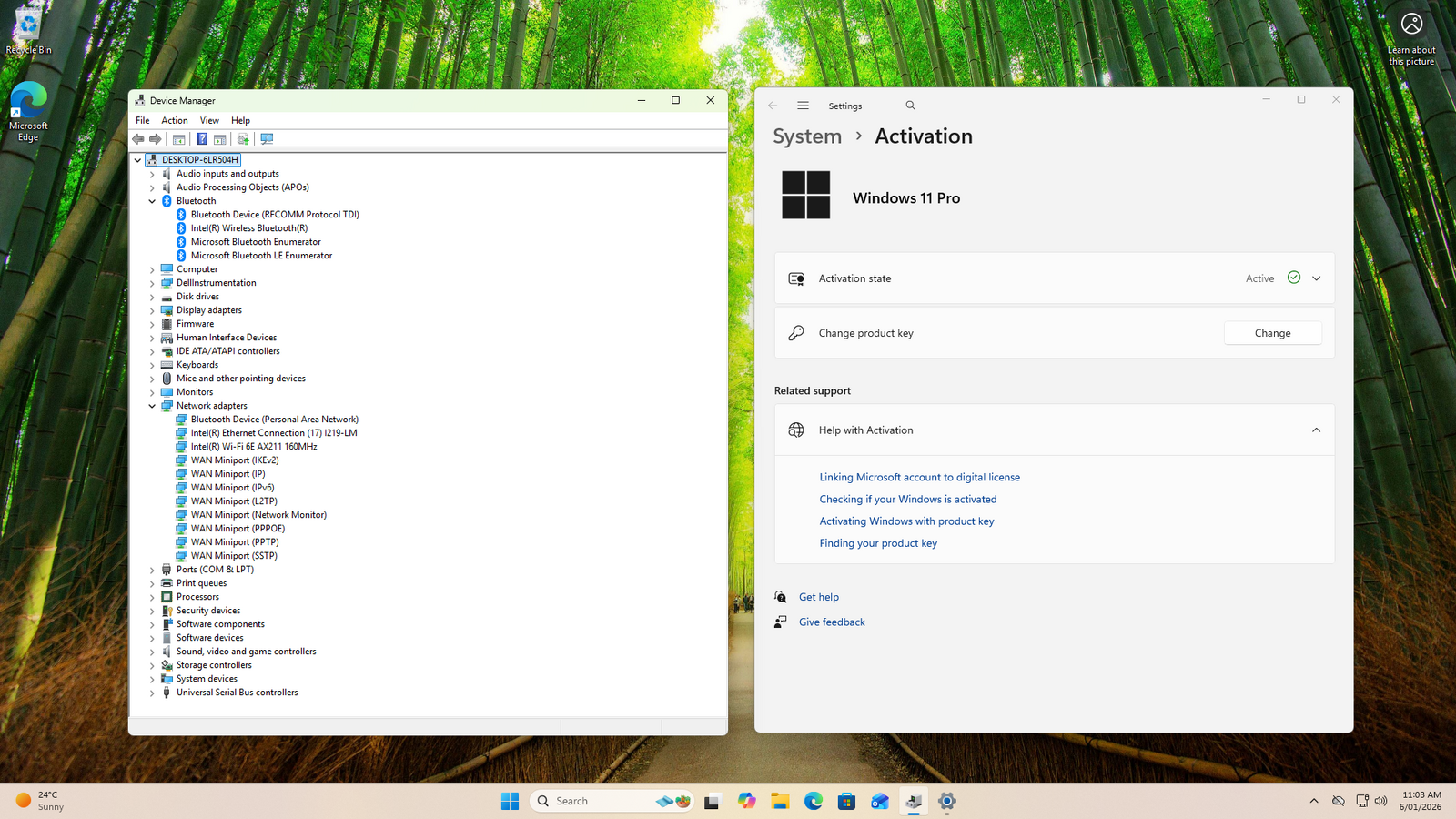Click the Update device driver toolbar icon
Viewport: 1456px width, 819px height.
[243, 139]
